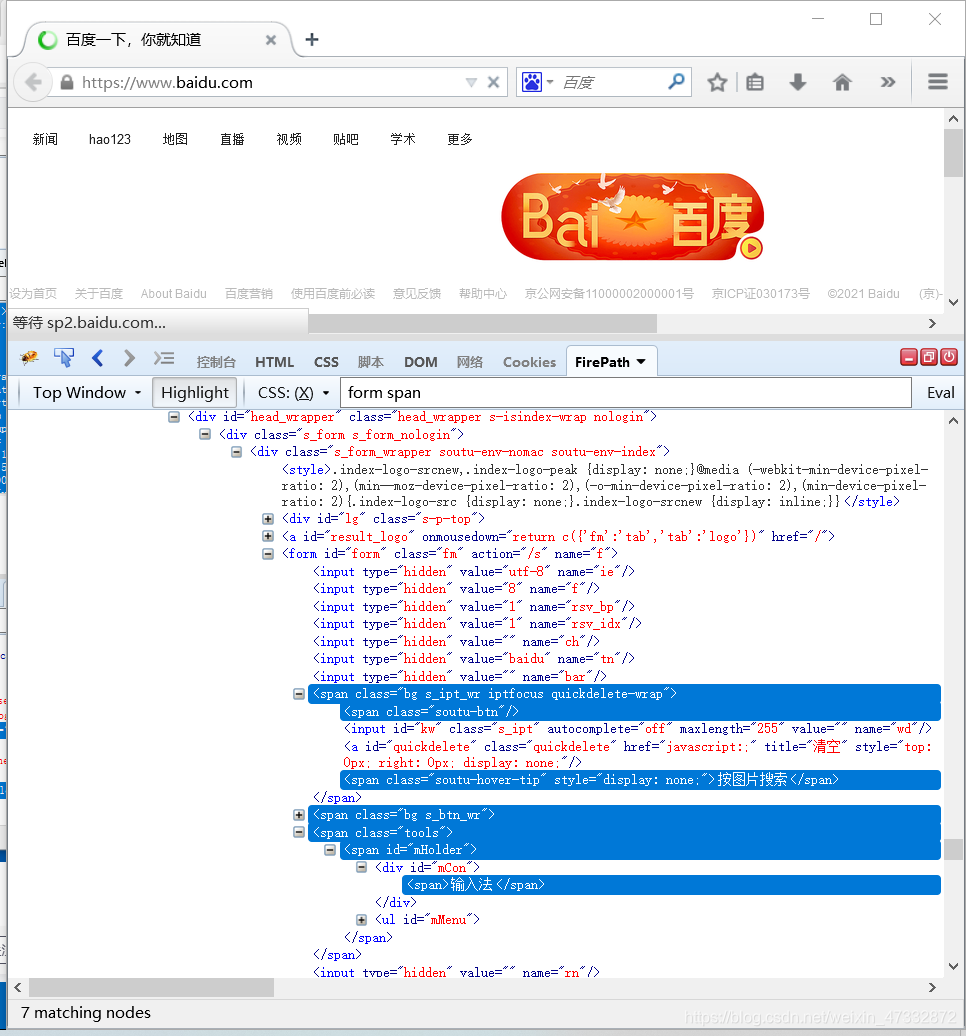
Task: Open the browser hamburger menu
Action: click(x=938, y=82)
